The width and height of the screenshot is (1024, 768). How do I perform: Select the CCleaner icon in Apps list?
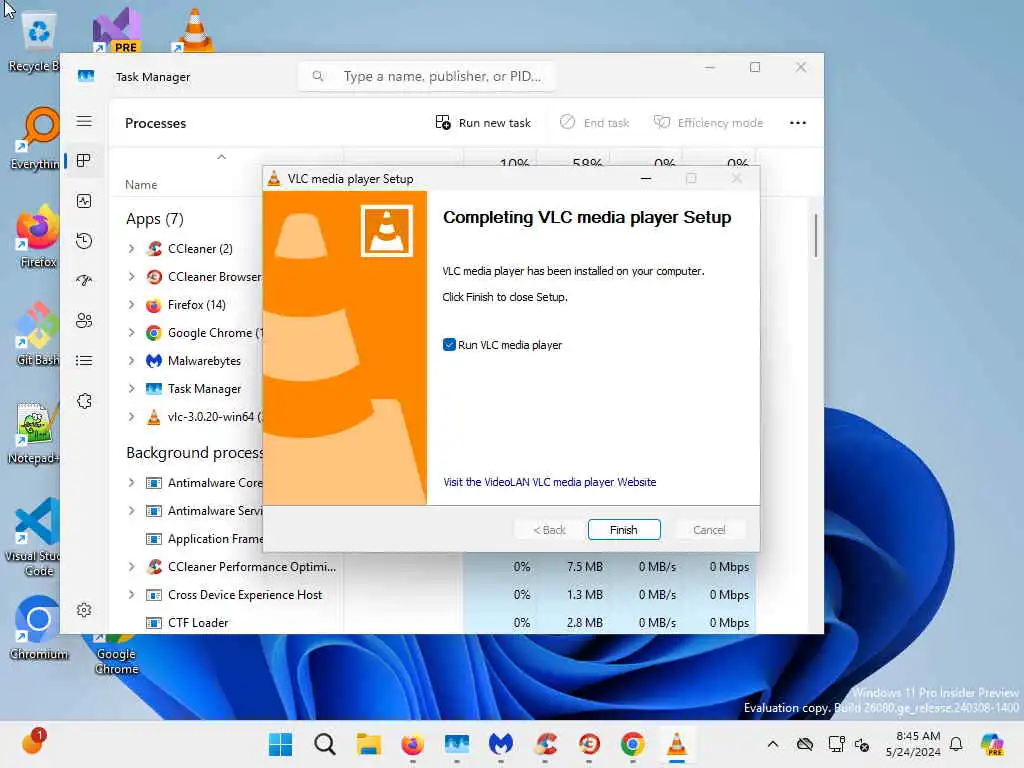(x=154, y=249)
